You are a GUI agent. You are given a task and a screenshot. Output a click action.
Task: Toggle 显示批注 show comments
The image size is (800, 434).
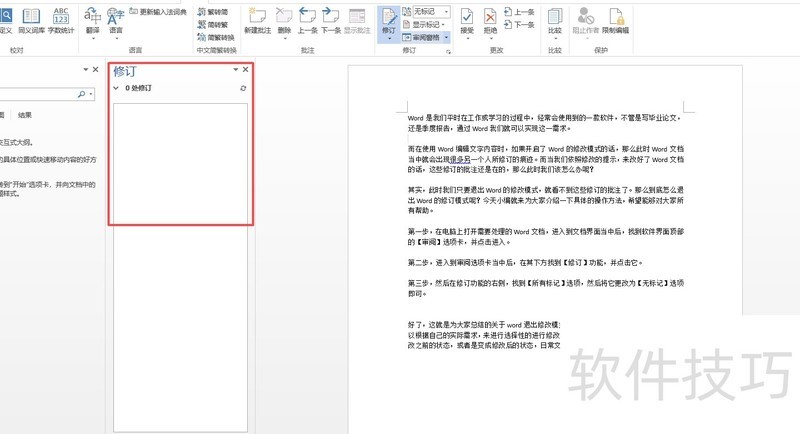tap(357, 21)
